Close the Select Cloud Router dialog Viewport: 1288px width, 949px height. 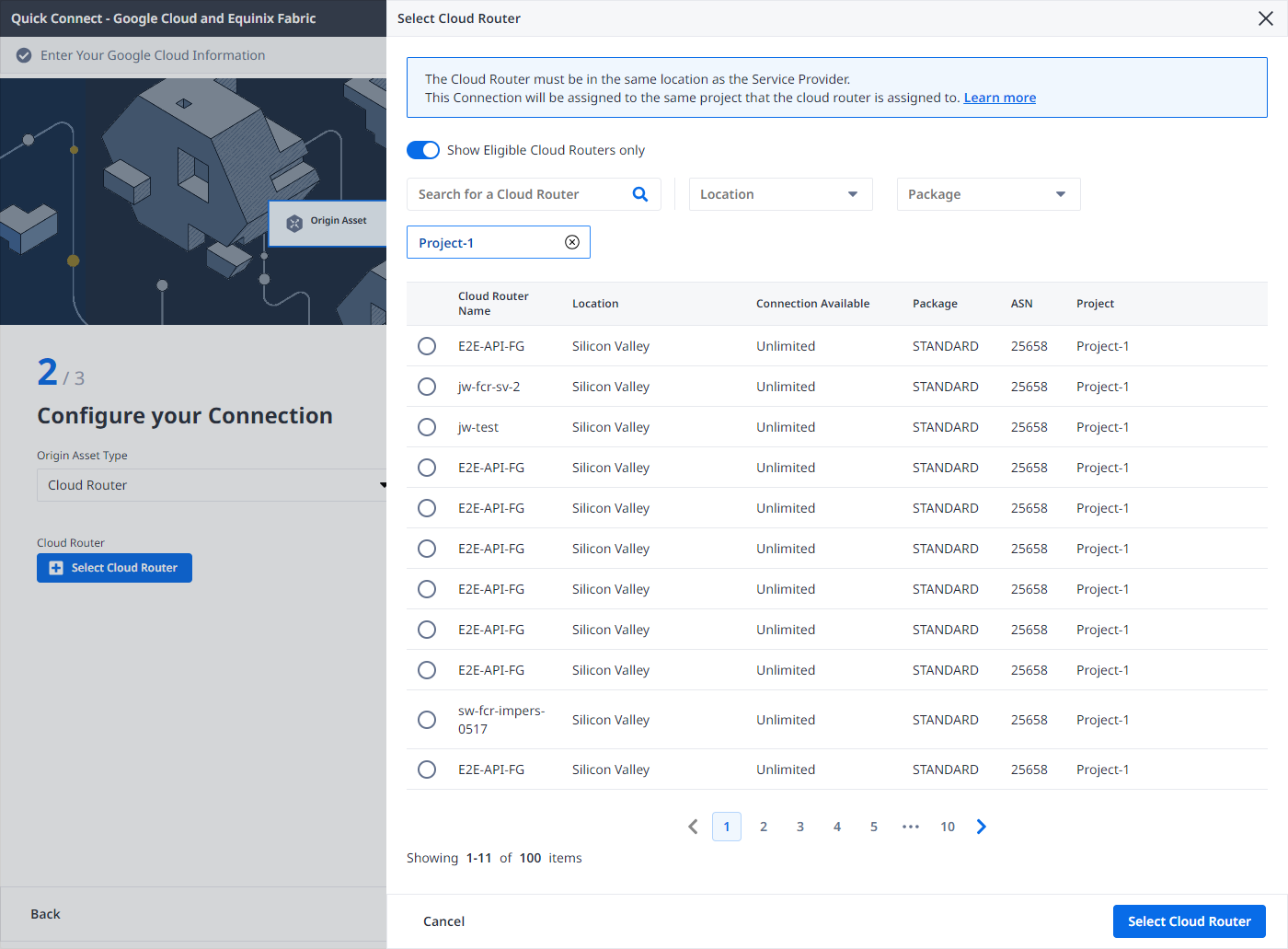[x=1266, y=18]
